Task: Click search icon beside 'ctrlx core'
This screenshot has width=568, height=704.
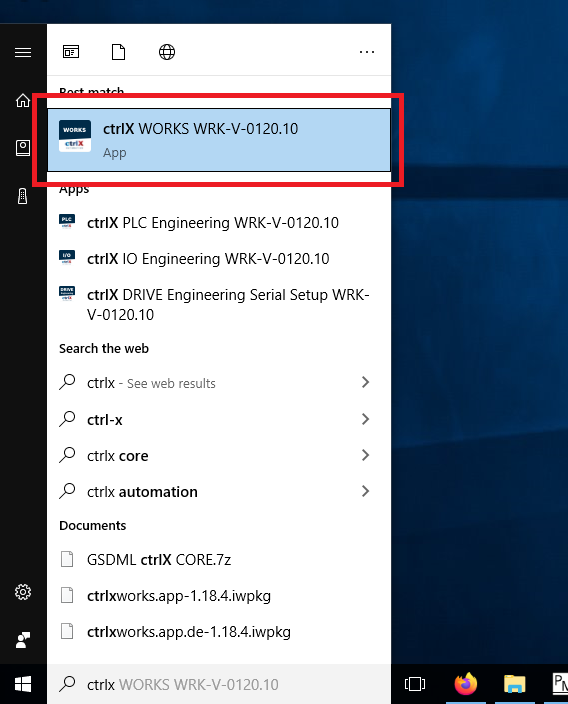Action: coord(67,455)
